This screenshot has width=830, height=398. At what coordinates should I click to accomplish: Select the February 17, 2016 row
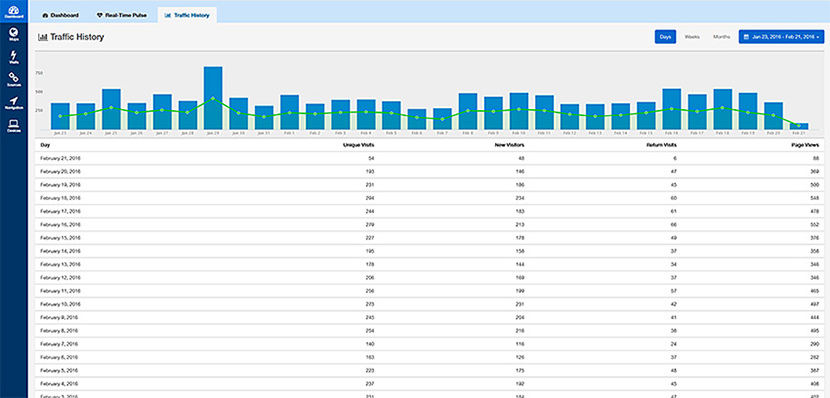pyautogui.click(x=430, y=211)
